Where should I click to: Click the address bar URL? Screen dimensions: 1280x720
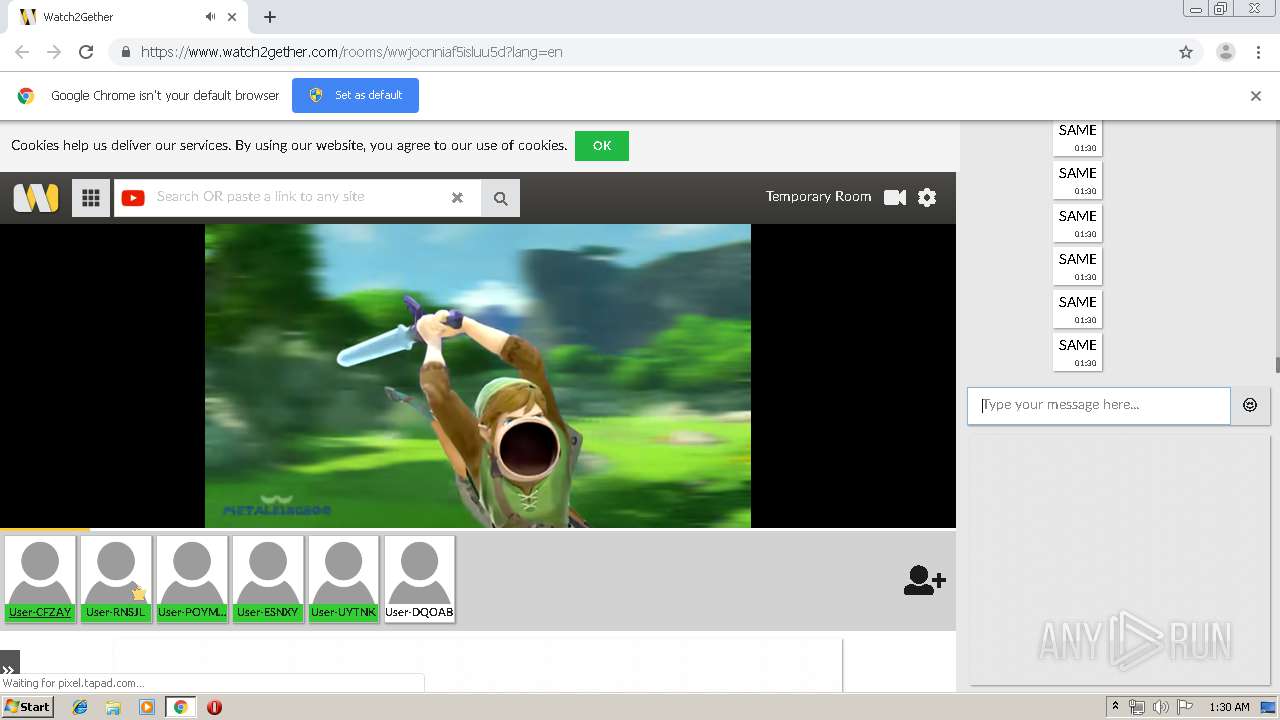[351, 52]
